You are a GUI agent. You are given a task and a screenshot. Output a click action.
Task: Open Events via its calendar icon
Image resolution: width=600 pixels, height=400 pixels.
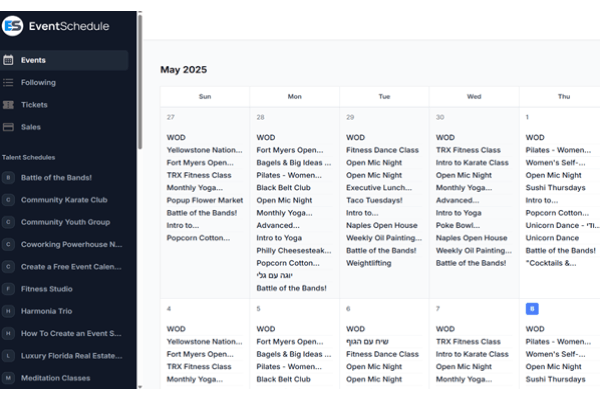point(9,60)
